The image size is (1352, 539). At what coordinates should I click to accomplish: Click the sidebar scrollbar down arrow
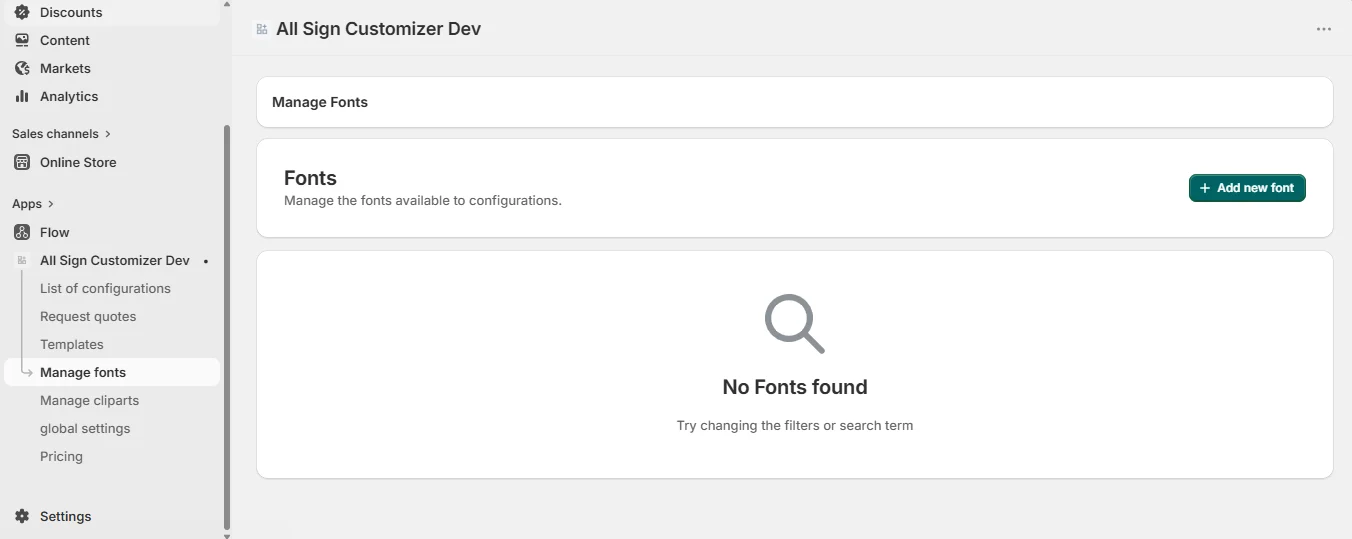point(227,535)
